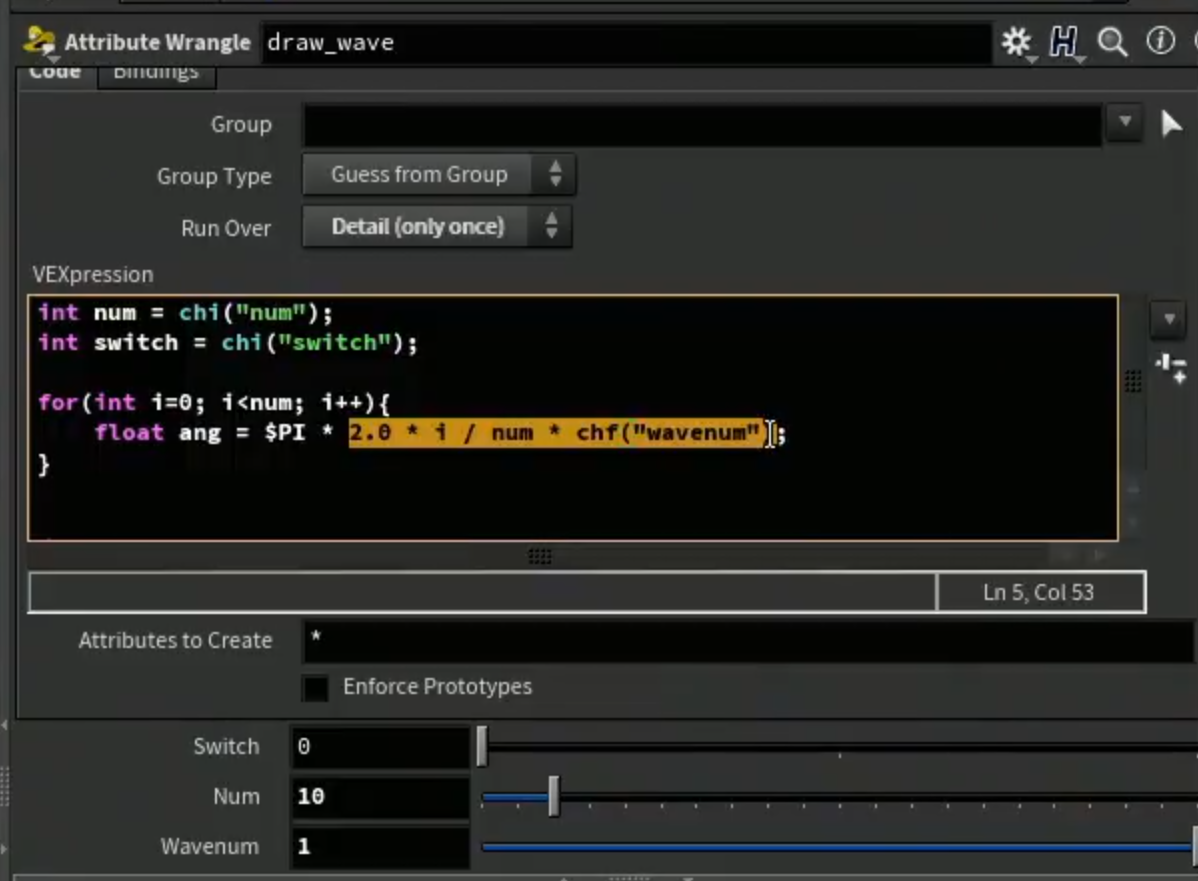
Task: Open the Group field dropdown arrow
Action: click(1125, 122)
